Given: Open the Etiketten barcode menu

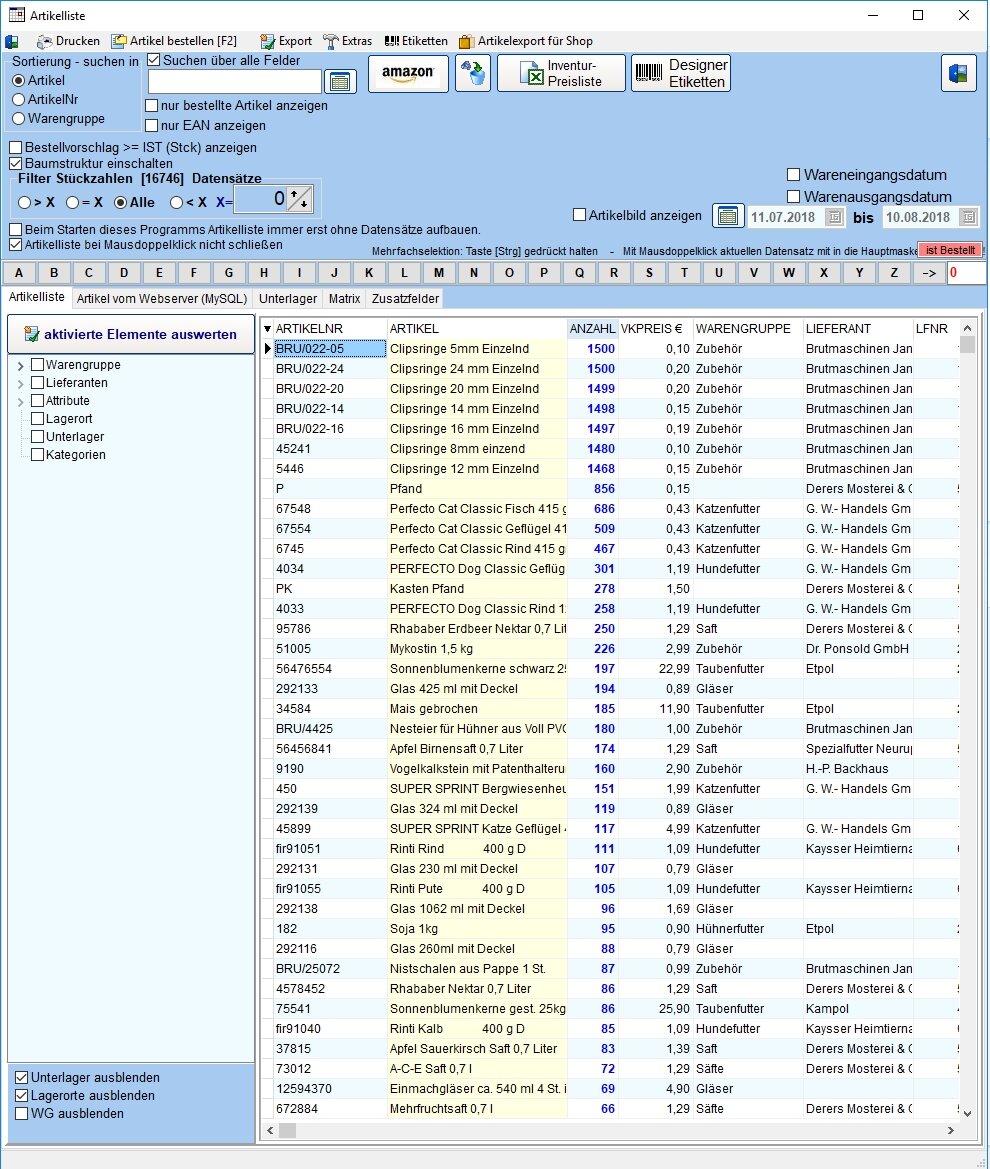Looking at the screenshot, I should pyautogui.click(x=416, y=41).
